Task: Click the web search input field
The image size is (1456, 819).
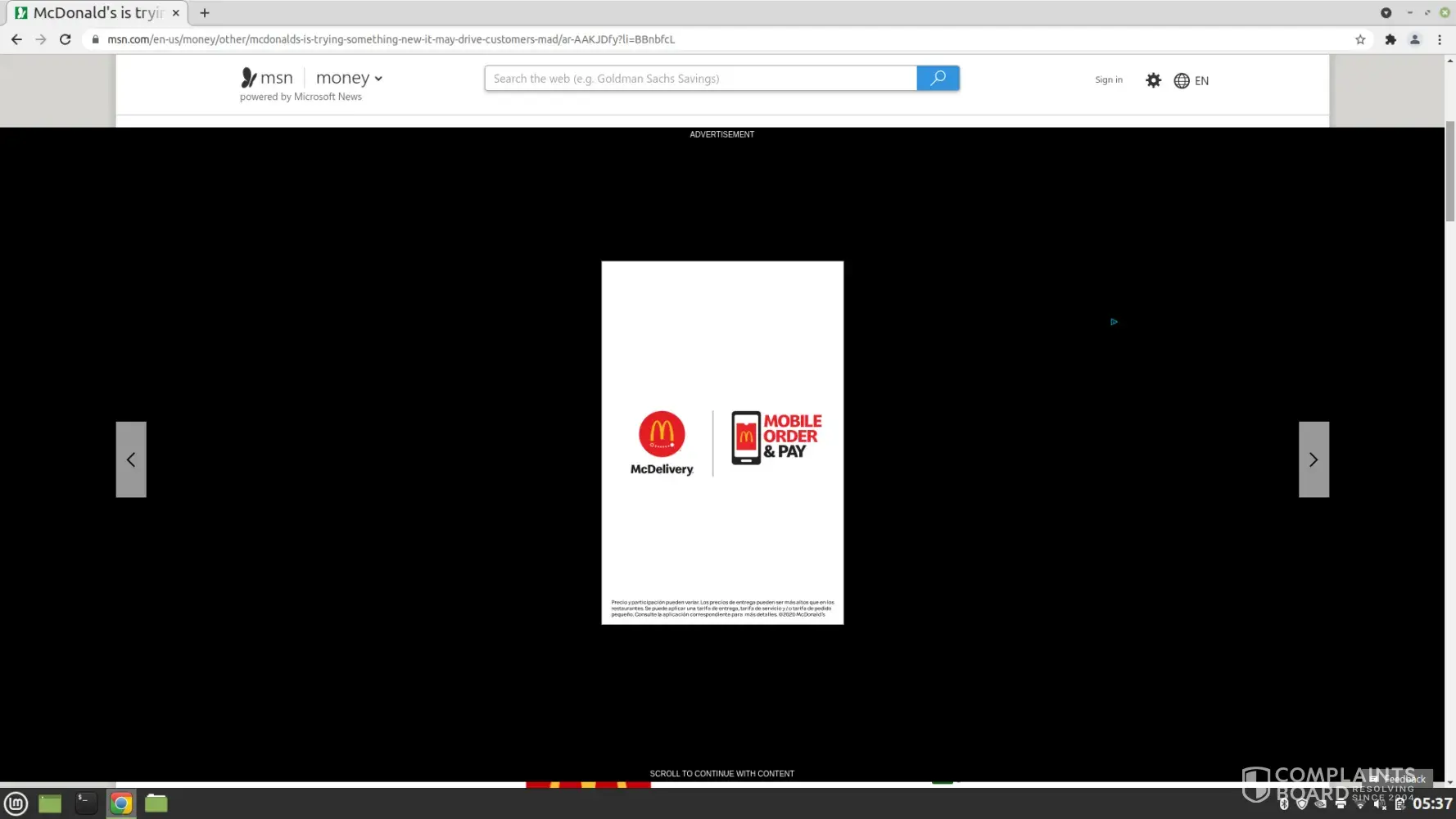Action: [x=700, y=79]
